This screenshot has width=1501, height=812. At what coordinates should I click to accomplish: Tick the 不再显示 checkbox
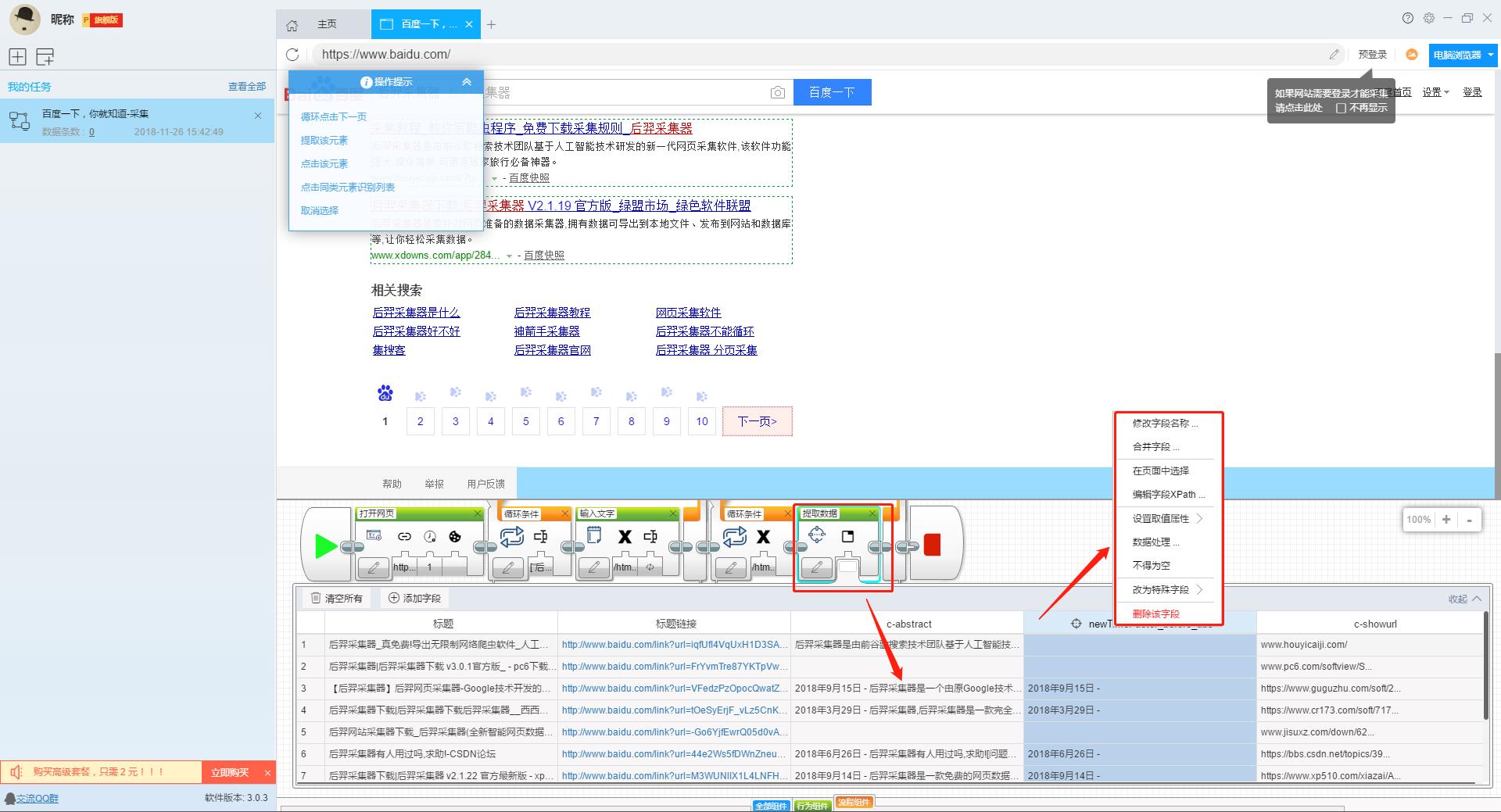[x=1341, y=108]
